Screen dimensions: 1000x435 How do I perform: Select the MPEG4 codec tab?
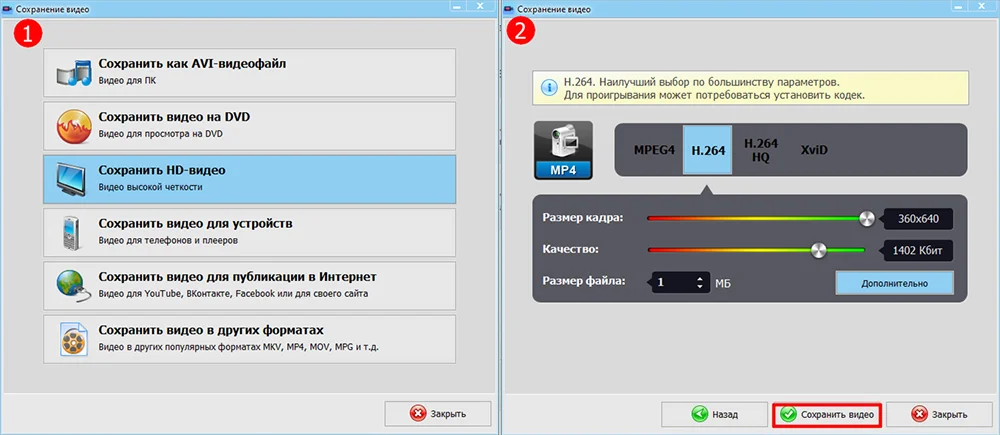point(654,150)
